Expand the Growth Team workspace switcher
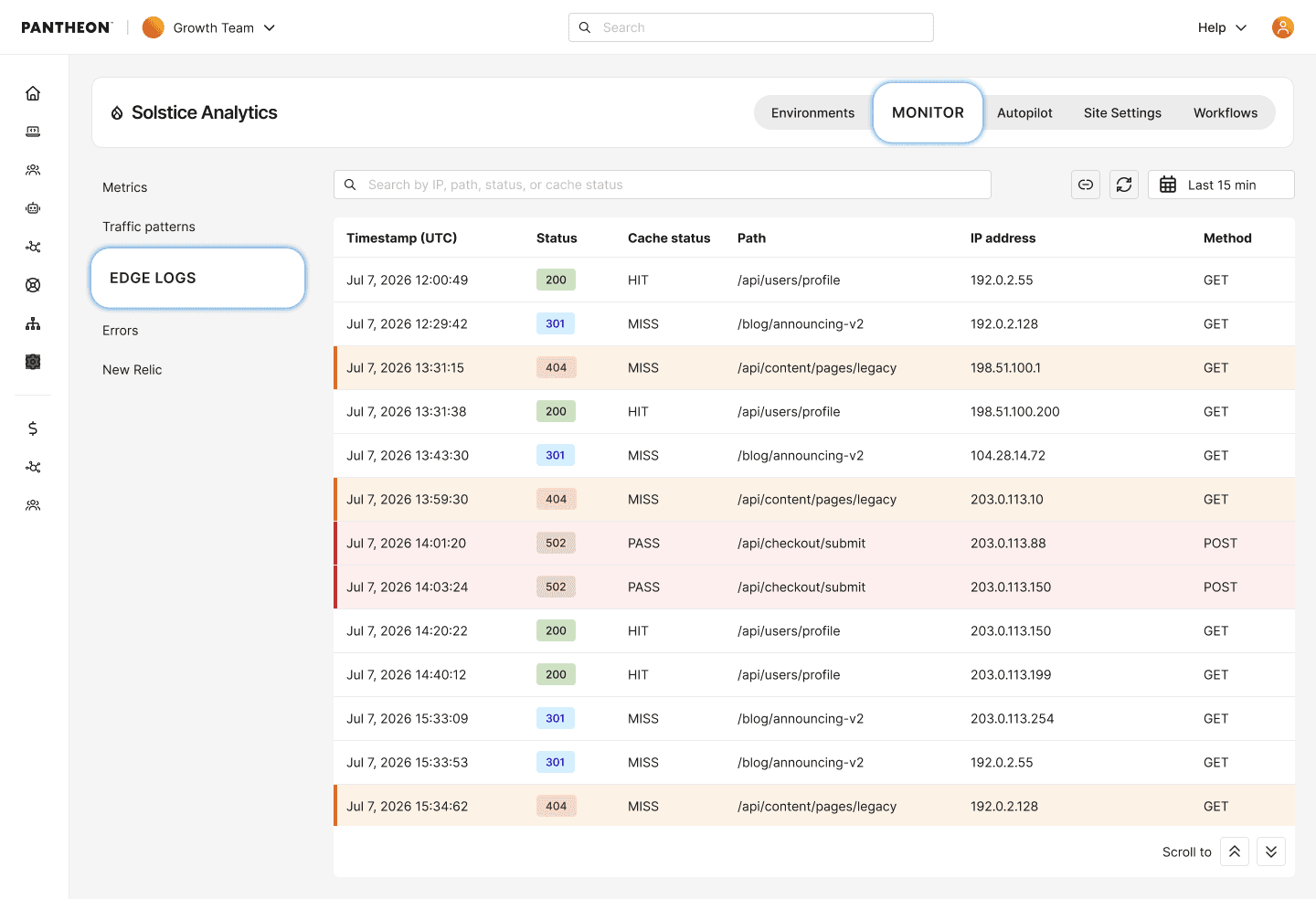This screenshot has height=899, width=1316. pos(209,27)
